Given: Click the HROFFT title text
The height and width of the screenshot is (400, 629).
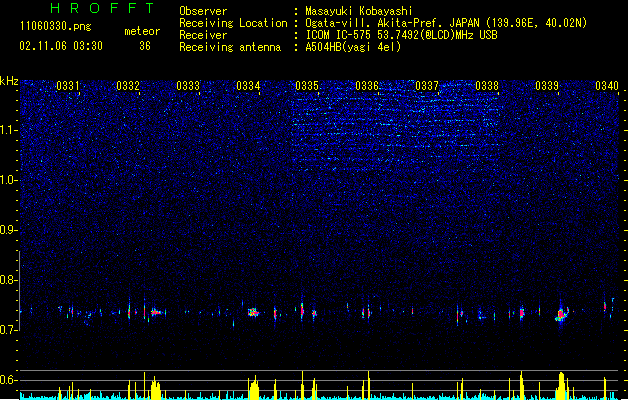Looking at the screenshot, I should 102,8.
